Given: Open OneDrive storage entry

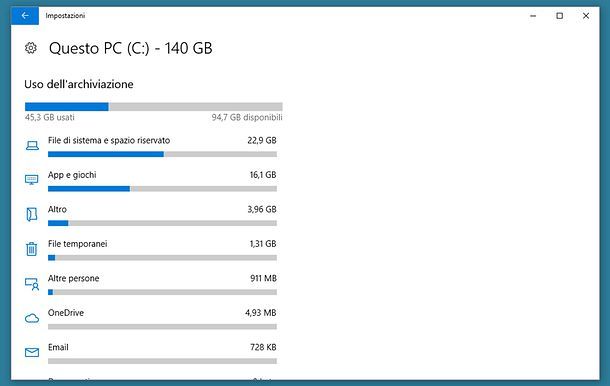Looking at the screenshot, I should 66,313.
